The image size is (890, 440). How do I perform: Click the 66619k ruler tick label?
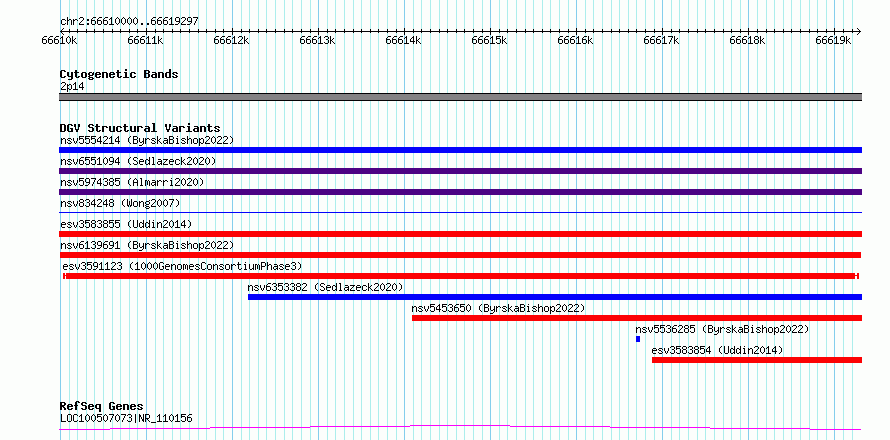pos(834,40)
